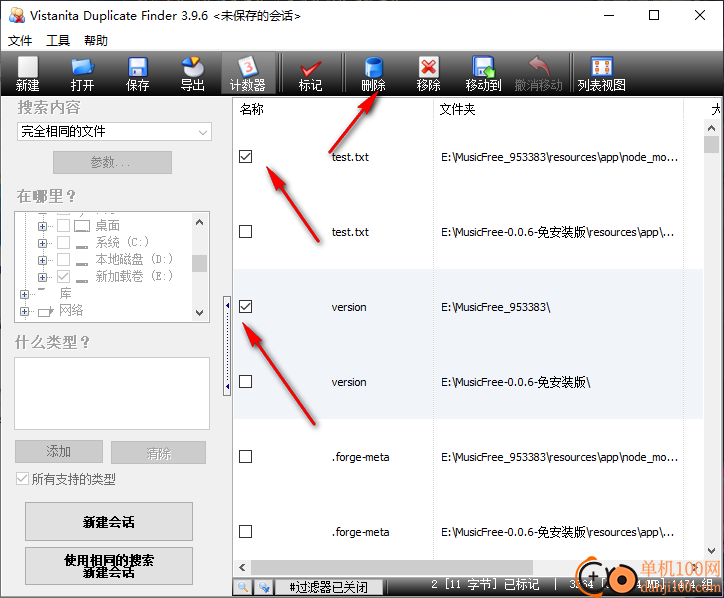This screenshot has height=598, width=724.
Task: Click #过滤器已关闭 filter status button
Action: 329,587
